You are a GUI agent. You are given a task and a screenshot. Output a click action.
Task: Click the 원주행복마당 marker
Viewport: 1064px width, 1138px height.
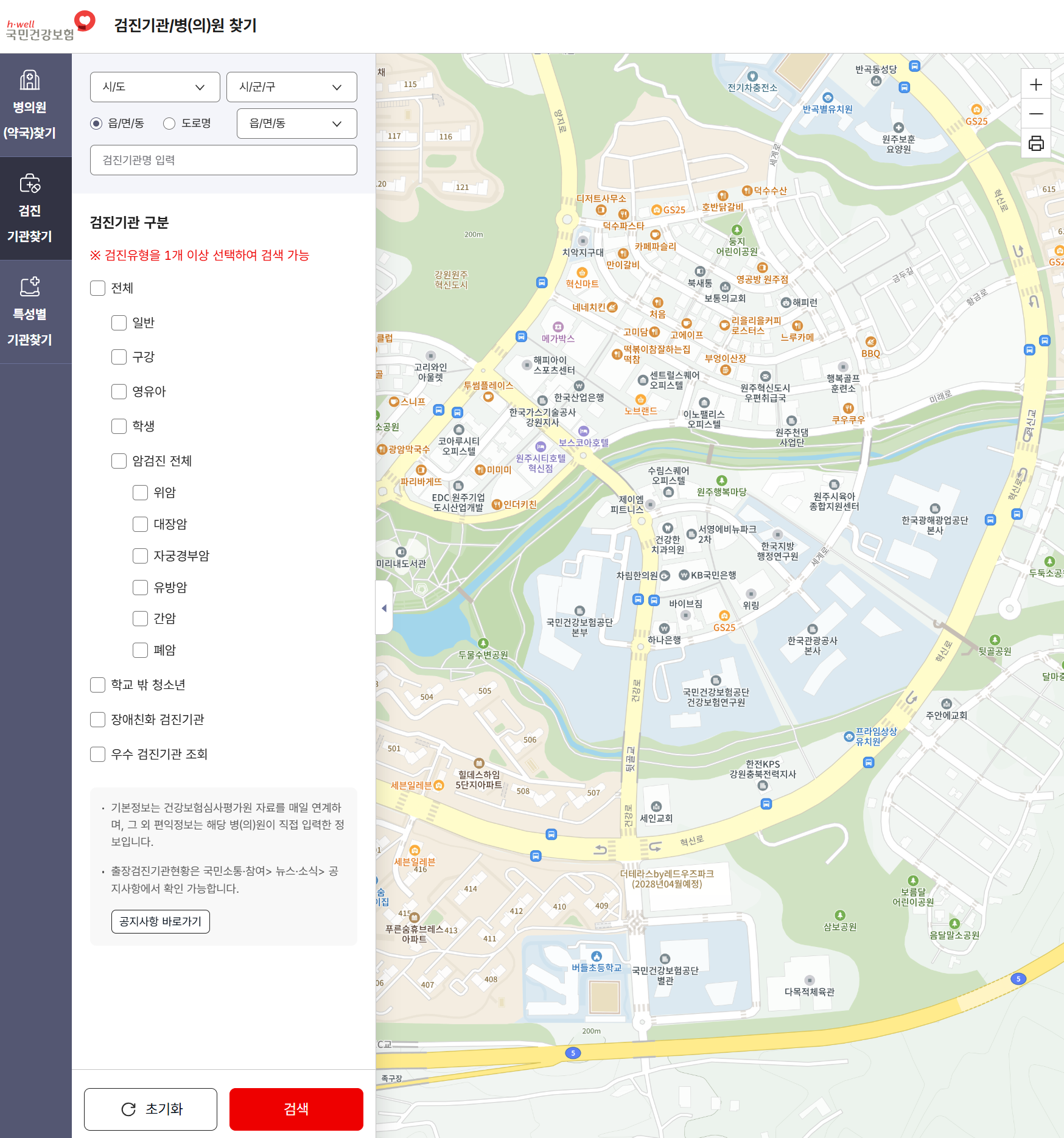coord(722,481)
